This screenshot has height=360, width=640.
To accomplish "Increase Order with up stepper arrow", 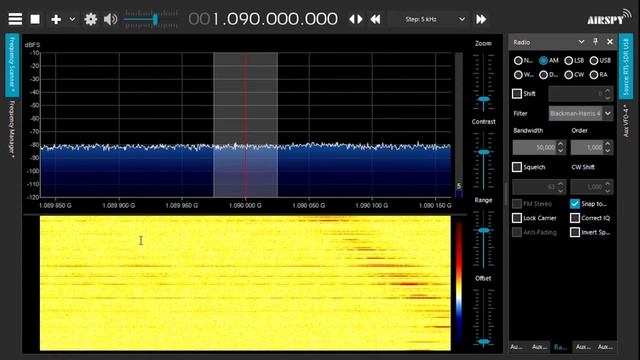I will click(x=608, y=144).
